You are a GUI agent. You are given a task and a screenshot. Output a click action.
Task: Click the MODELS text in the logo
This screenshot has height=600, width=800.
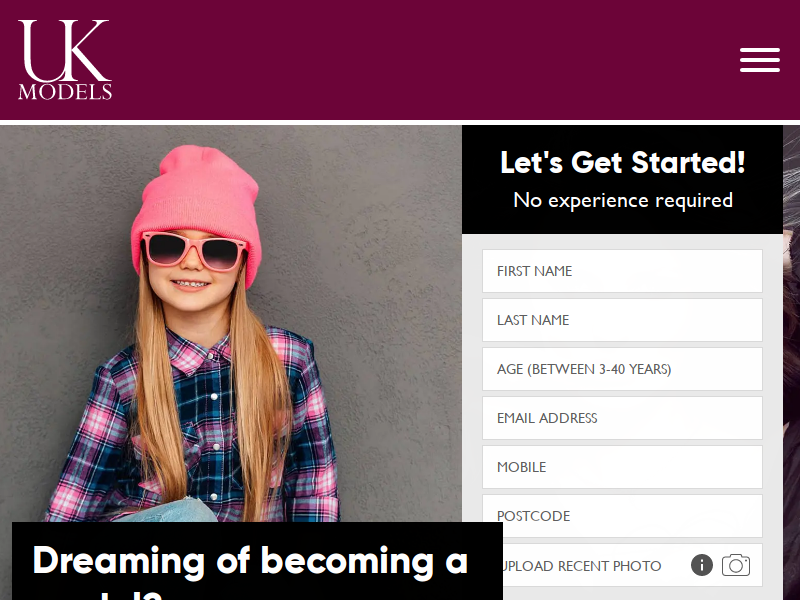click(x=65, y=92)
